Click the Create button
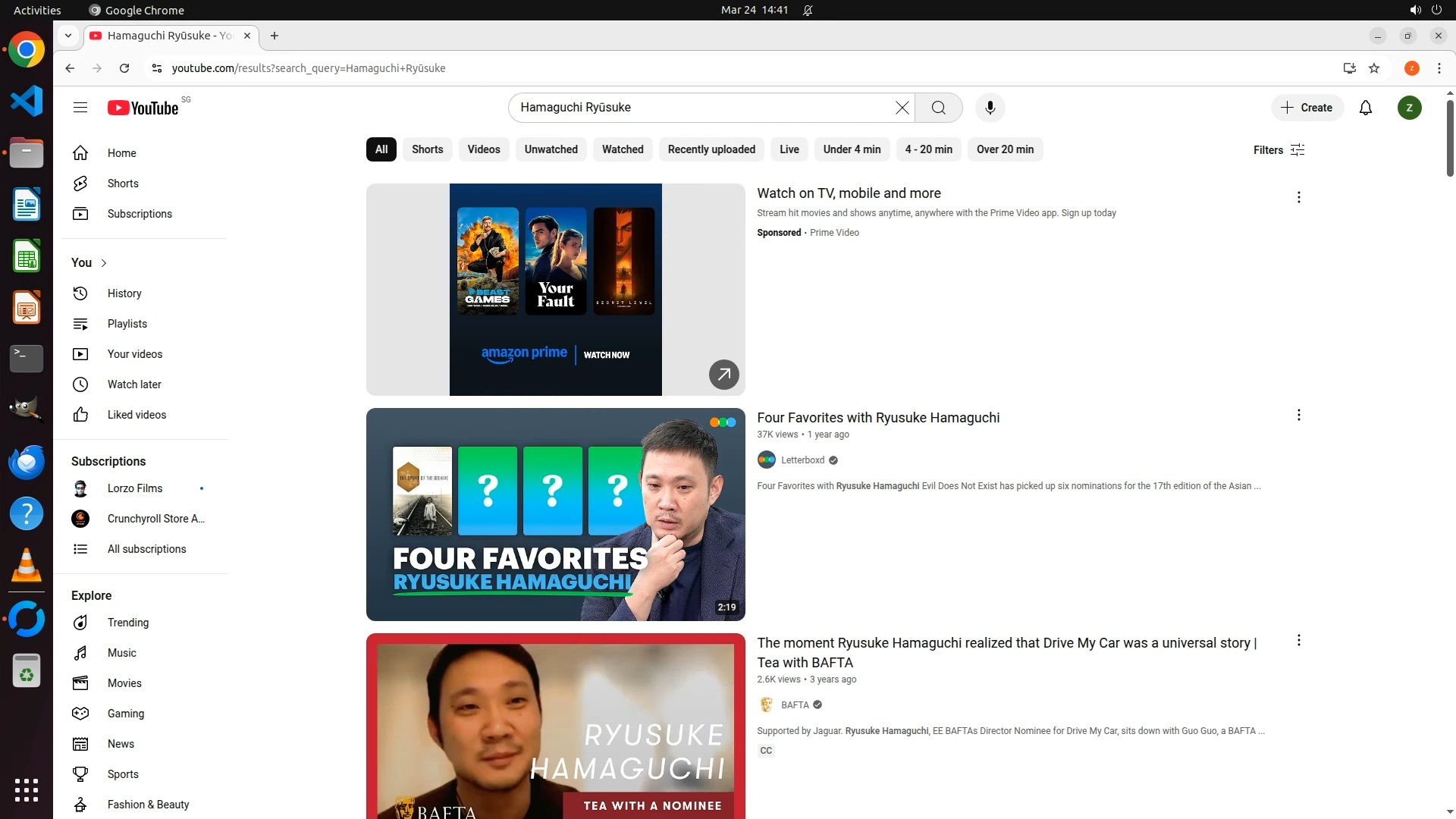This screenshot has width=1456, height=819. coord(1307,108)
